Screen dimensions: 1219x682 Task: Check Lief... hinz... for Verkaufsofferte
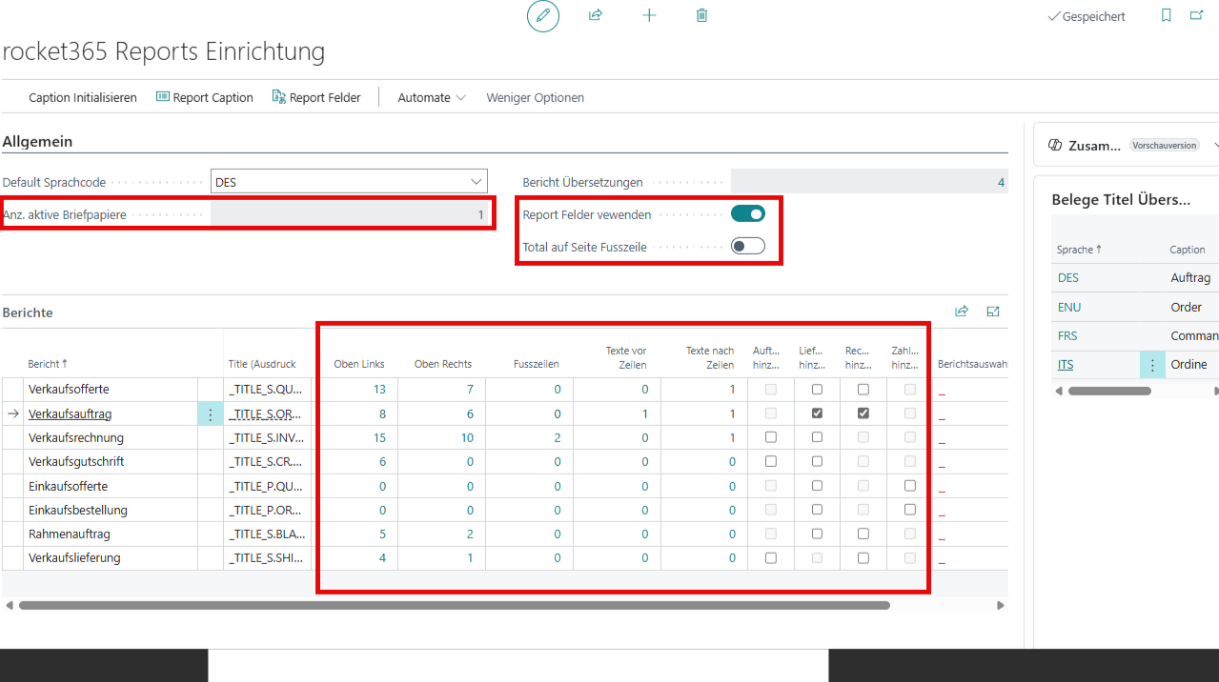pyautogui.click(x=817, y=389)
